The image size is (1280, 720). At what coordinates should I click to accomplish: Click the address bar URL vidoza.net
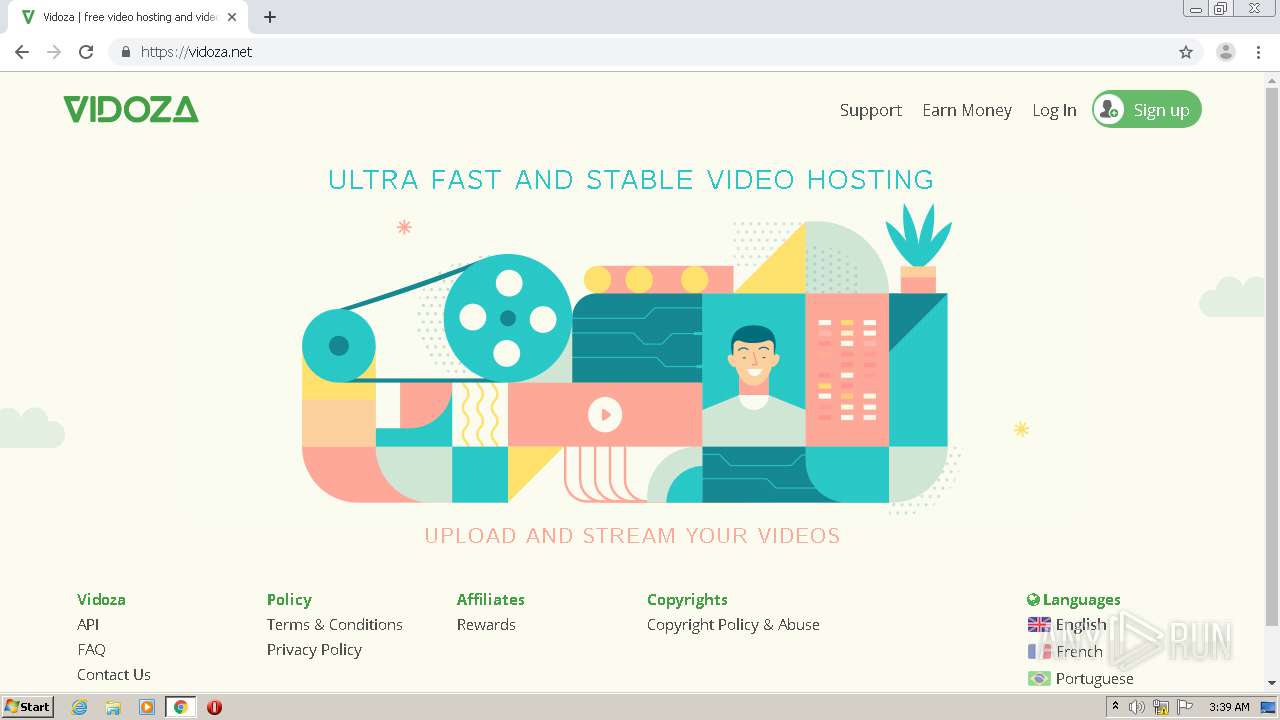point(197,52)
